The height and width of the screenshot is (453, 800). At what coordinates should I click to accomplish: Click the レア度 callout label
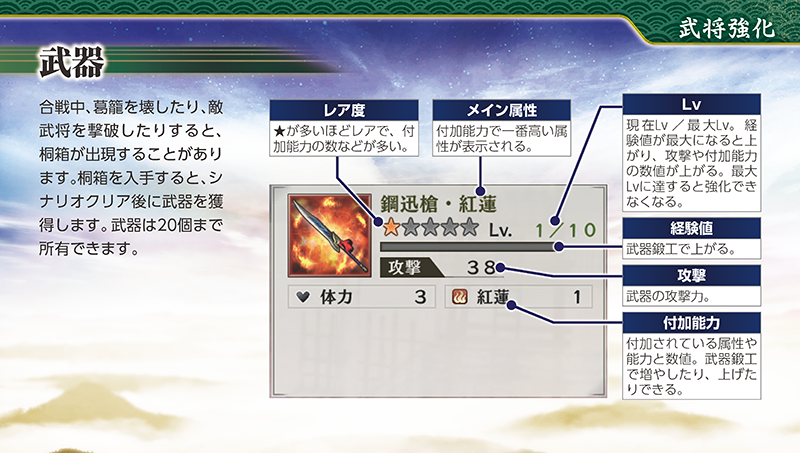click(344, 110)
